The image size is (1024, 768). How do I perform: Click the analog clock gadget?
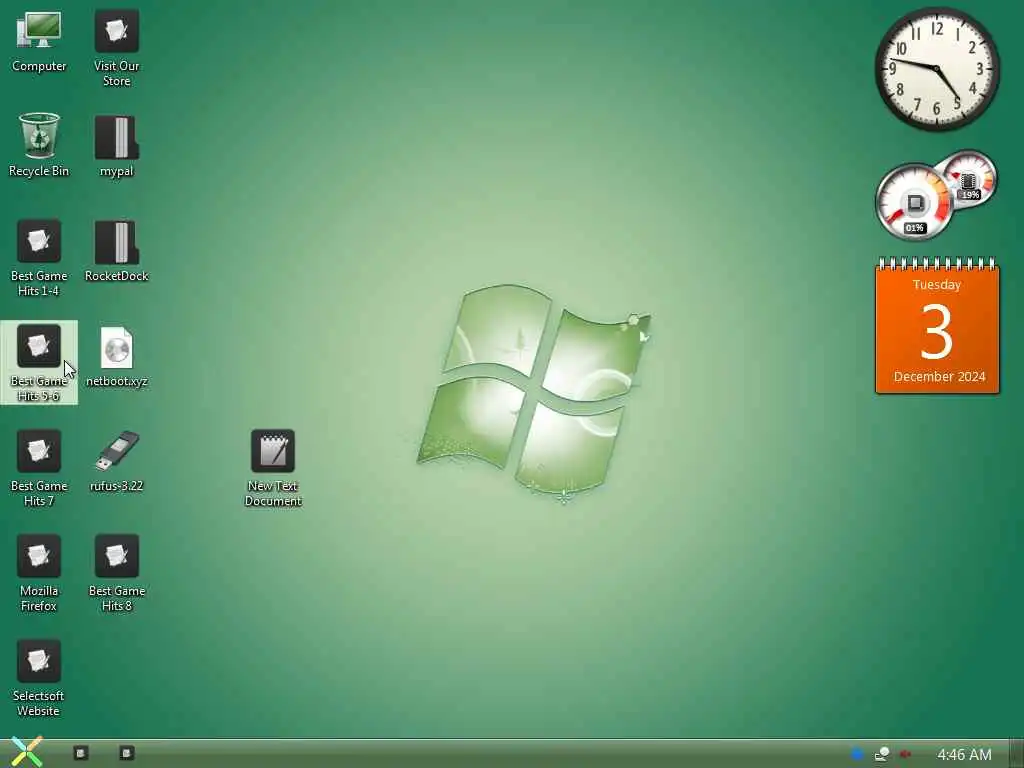[x=937, y=69]
